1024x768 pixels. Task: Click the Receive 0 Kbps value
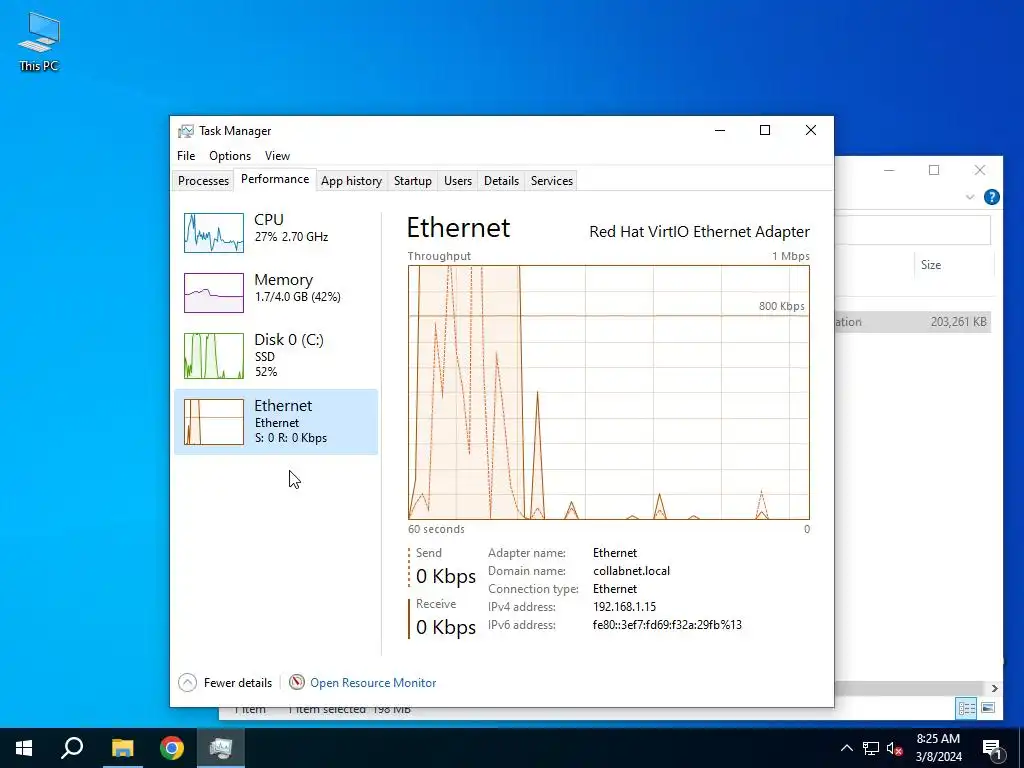click(446, 627)
